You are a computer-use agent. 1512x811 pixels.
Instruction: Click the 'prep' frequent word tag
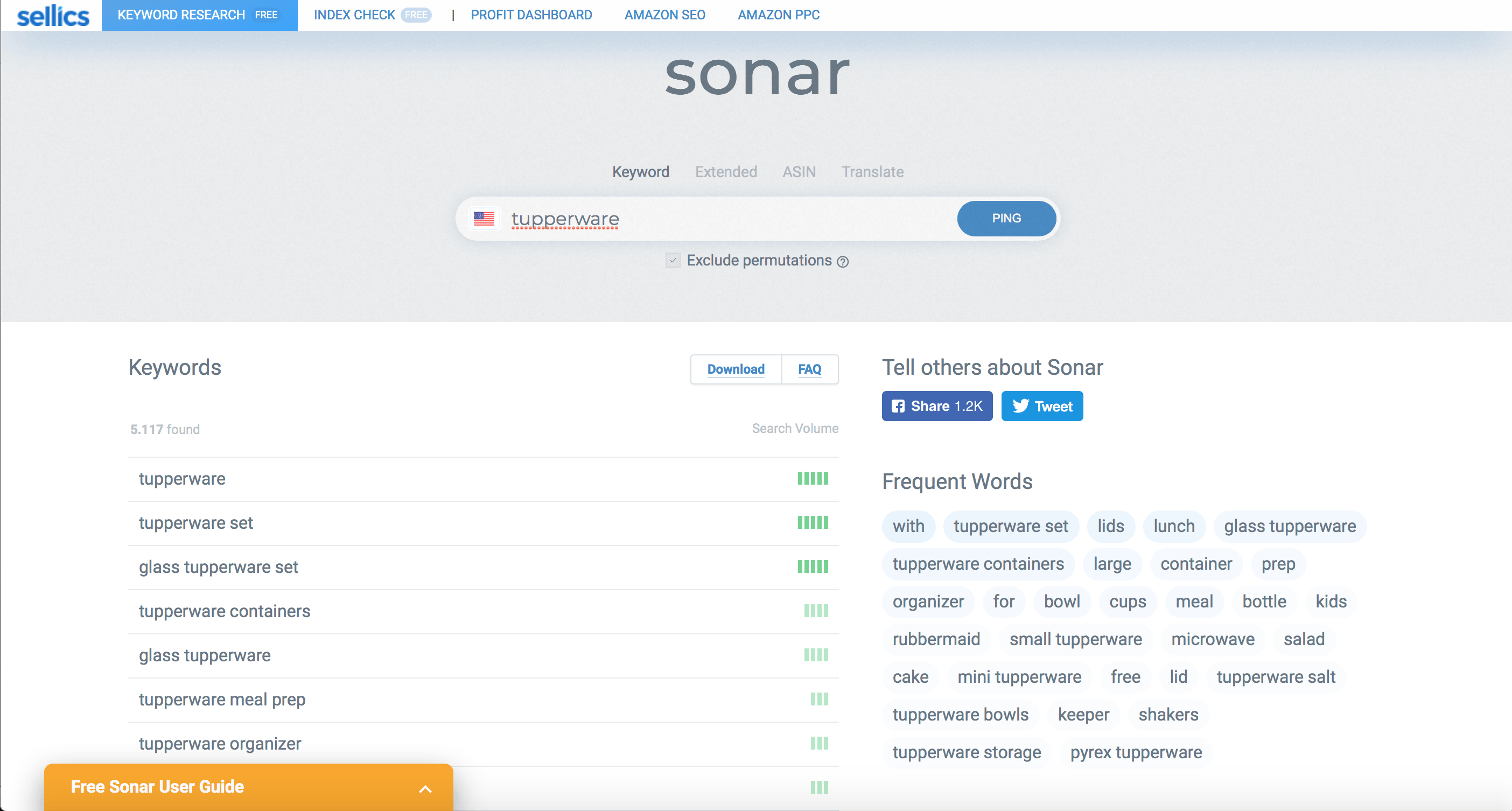1278,564
